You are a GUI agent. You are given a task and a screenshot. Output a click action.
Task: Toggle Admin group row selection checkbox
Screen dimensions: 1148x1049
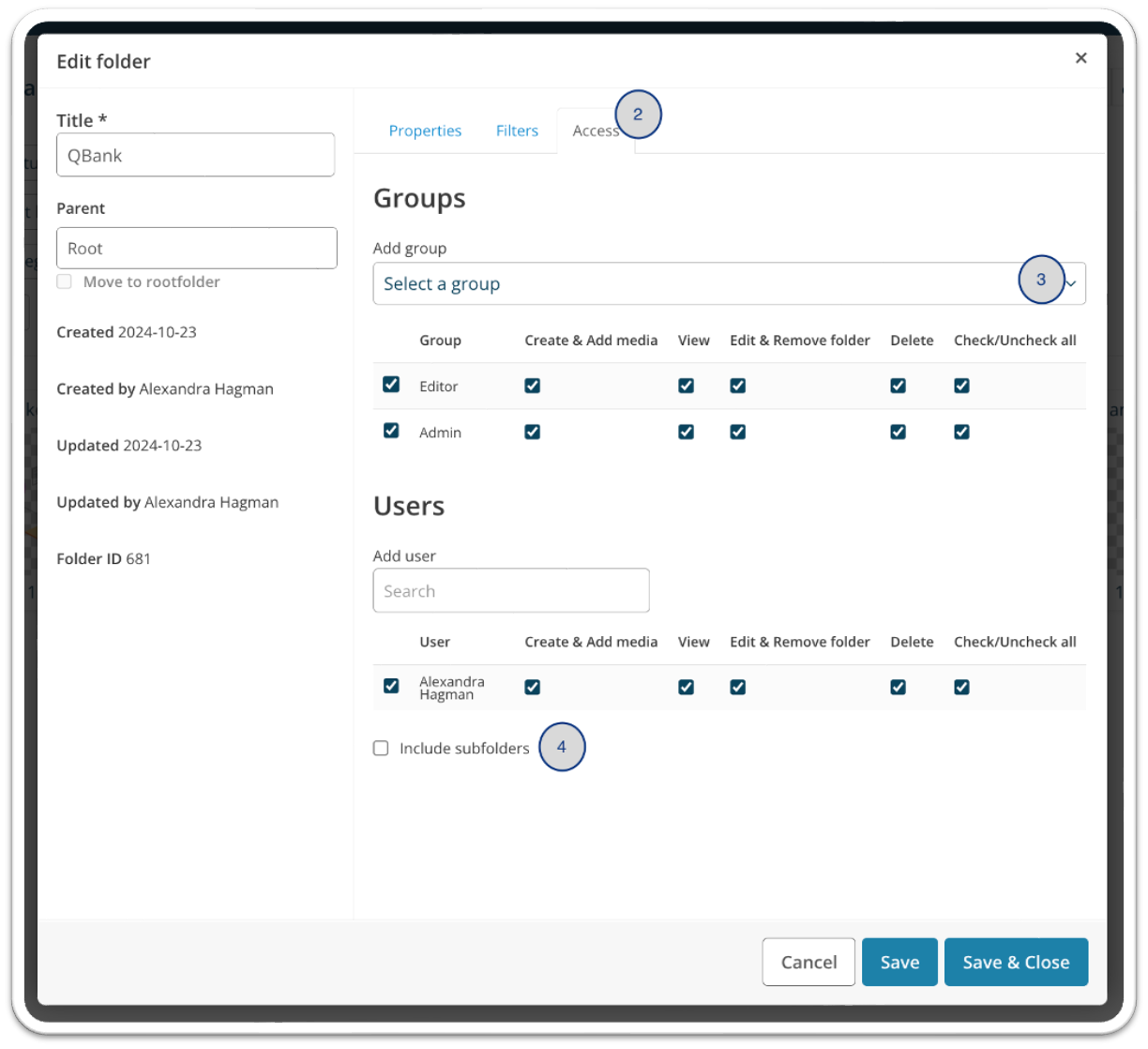391,431
